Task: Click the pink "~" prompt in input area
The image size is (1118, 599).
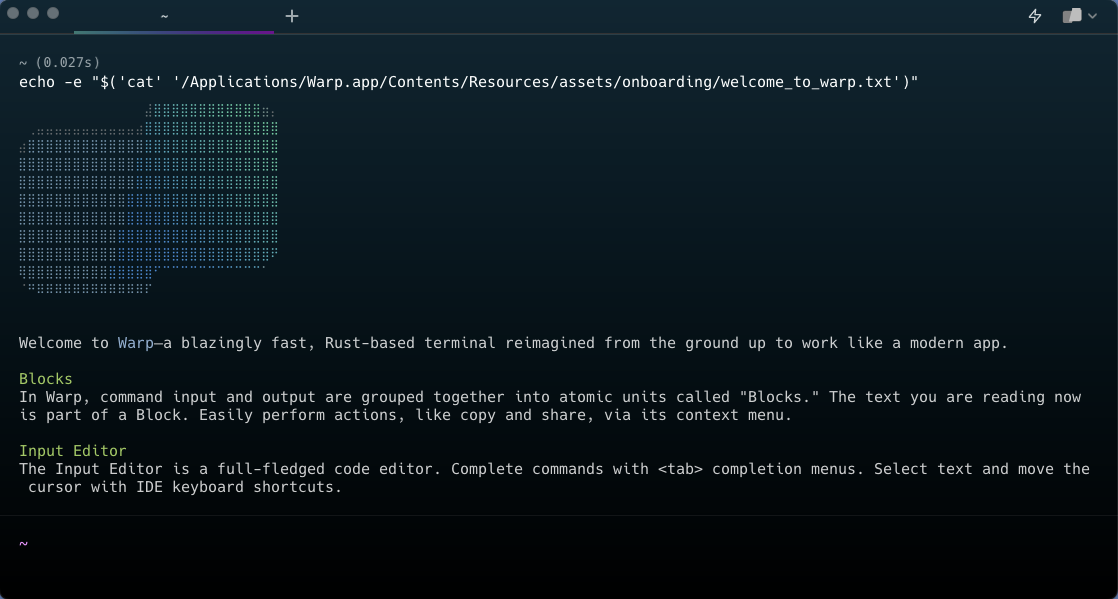Action: [23, 544]
